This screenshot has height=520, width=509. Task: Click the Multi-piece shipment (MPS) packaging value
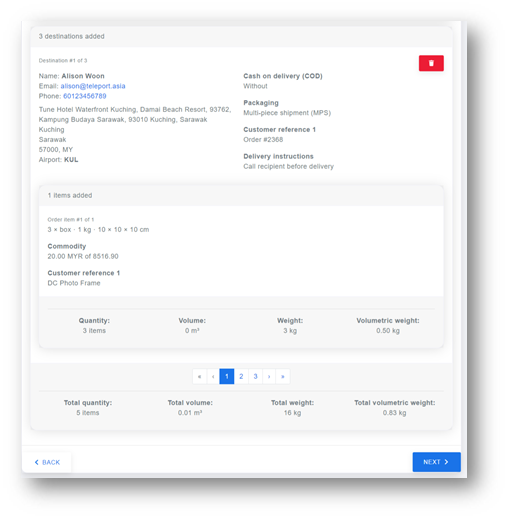click(287, 113)
